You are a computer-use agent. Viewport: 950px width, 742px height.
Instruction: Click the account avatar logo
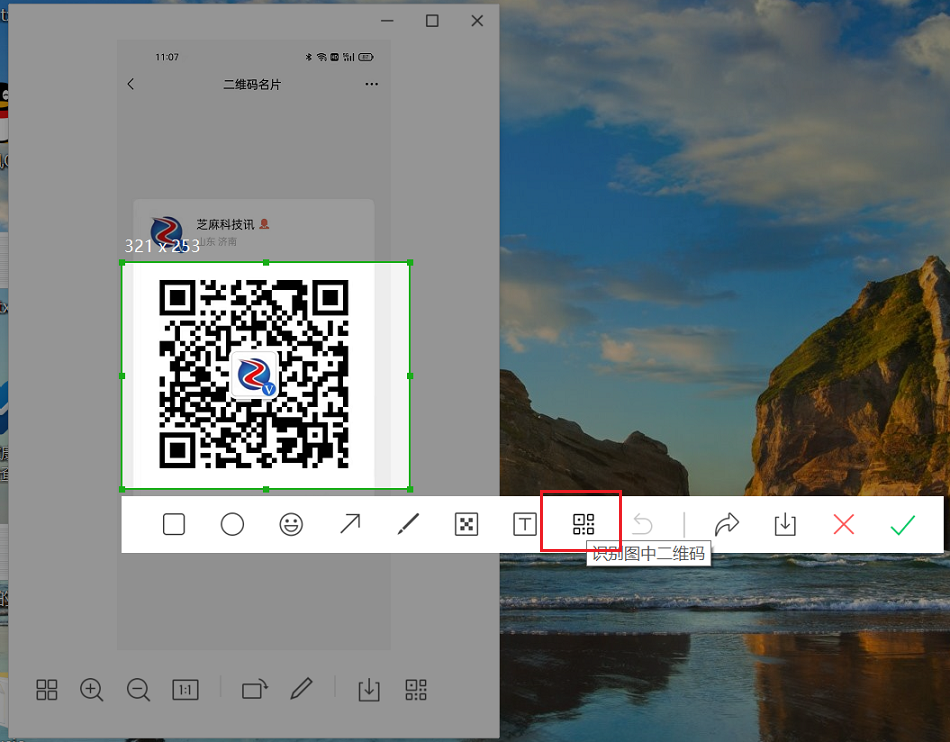coord(167,232)
